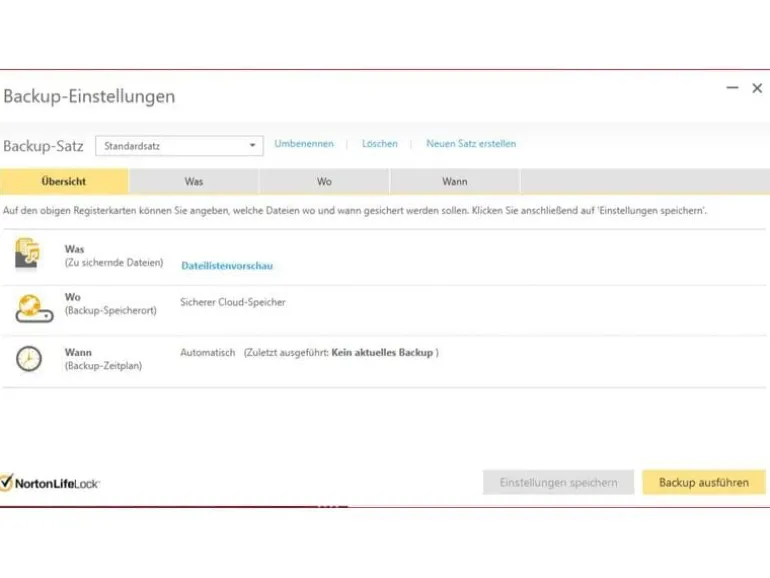The height and width of the screenshot is (578, 770).
Task: Click the '(Backup-Zeitplan)' label
Action: click(103, 366)
